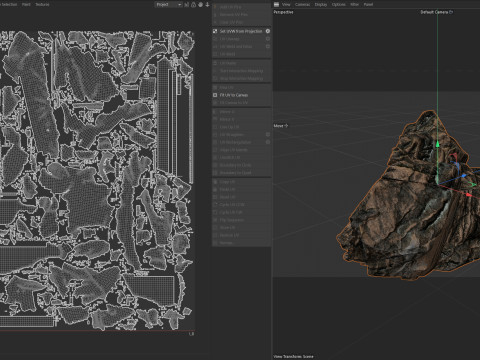This screenshot has height=360, width=480.
Task: Open UV Weld and Relax options gear
Action: 268,46
